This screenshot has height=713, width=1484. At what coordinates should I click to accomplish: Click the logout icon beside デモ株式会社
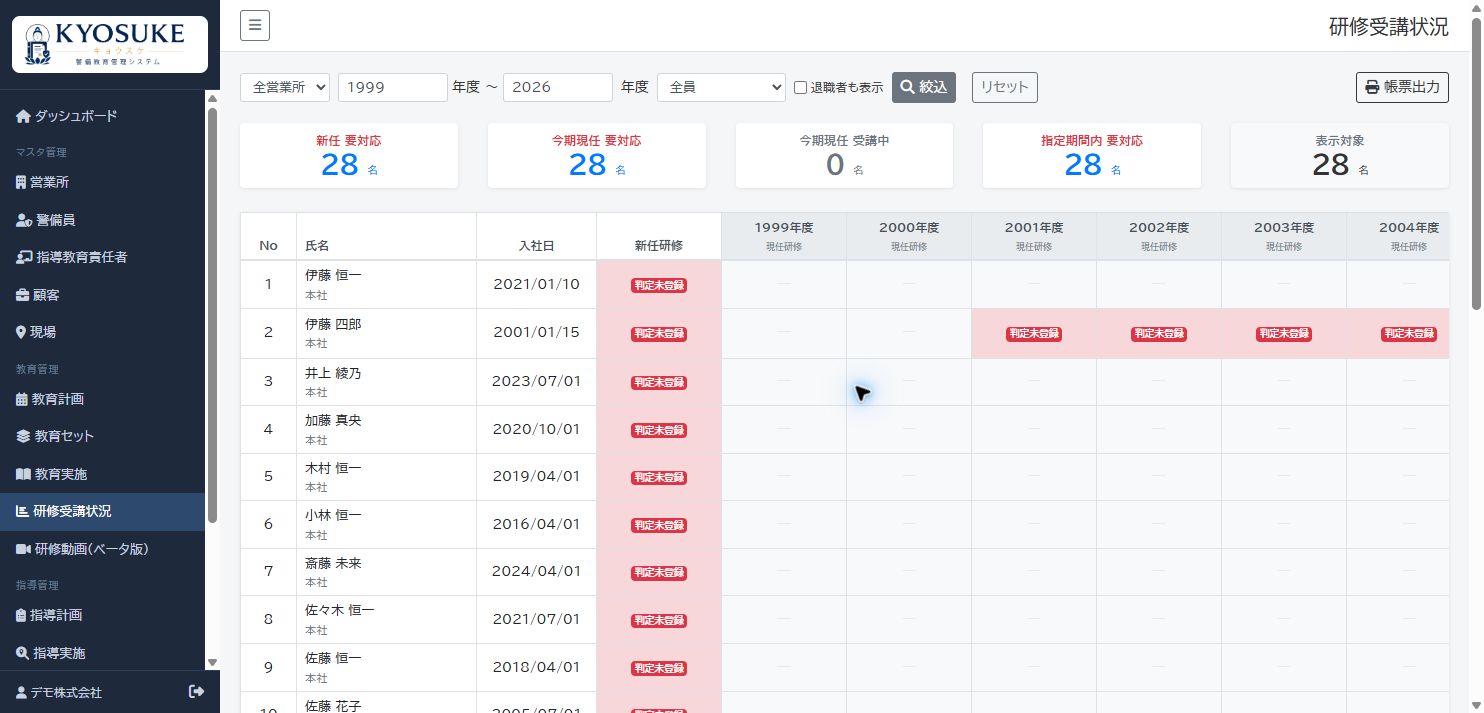click(196, 692)
